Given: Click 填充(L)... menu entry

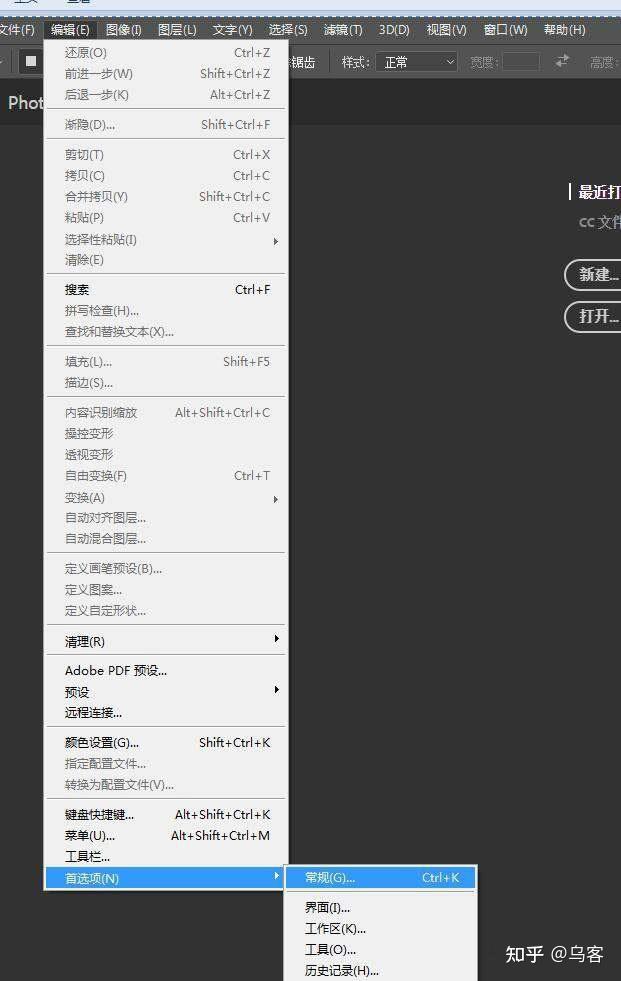Looking at the screenshot, I should [166, 362].
